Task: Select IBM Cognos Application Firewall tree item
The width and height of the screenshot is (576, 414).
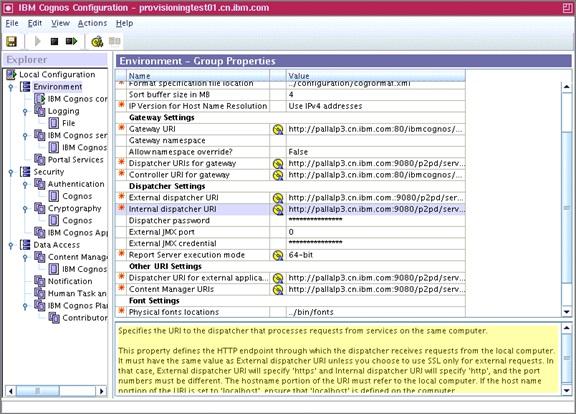Action: 78,233
